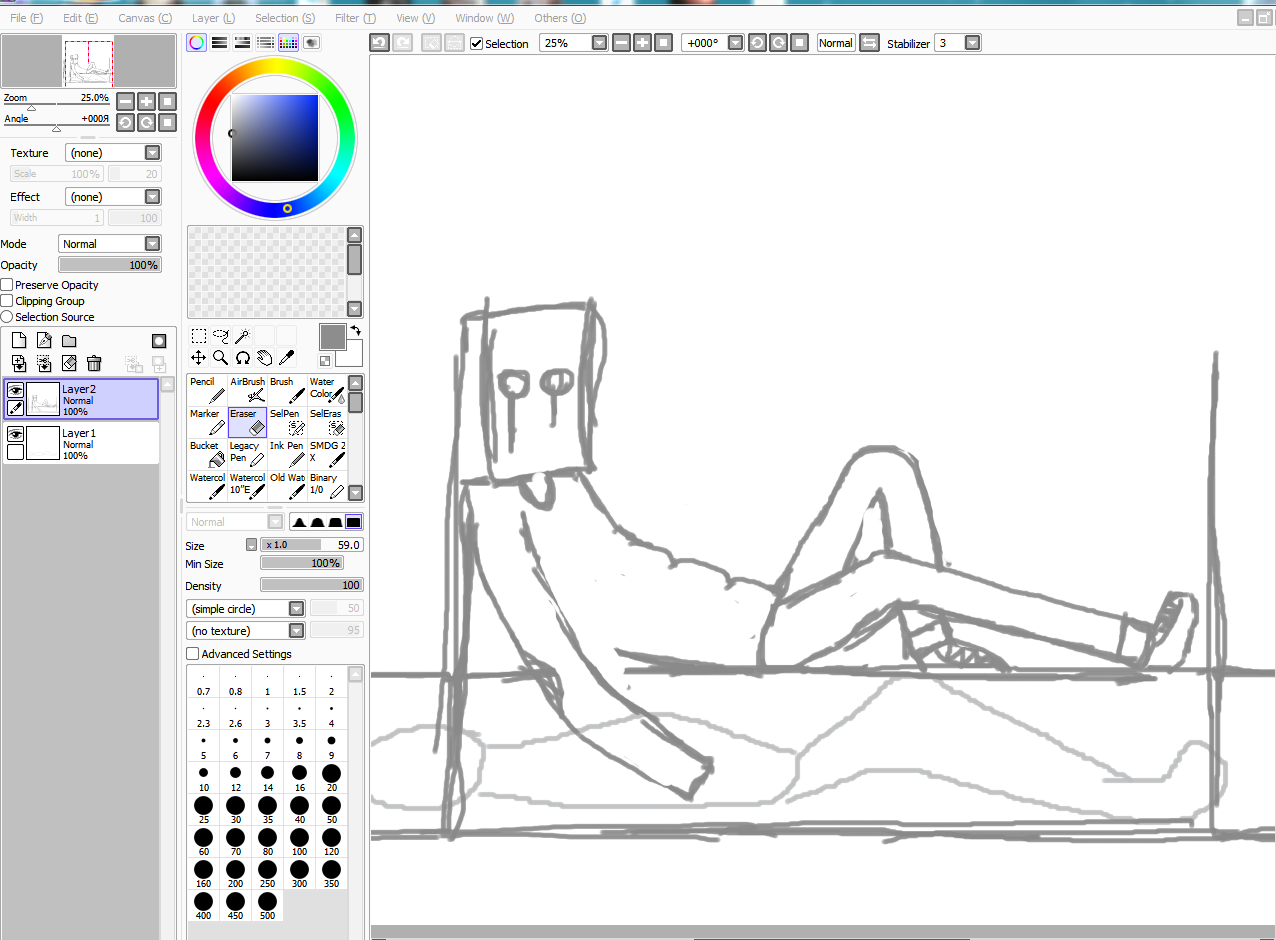This screenshot has width=1276, height=940.
Task: Pick the Bucket fill tool
Action: pyautogui.click(x=207, y=453)
